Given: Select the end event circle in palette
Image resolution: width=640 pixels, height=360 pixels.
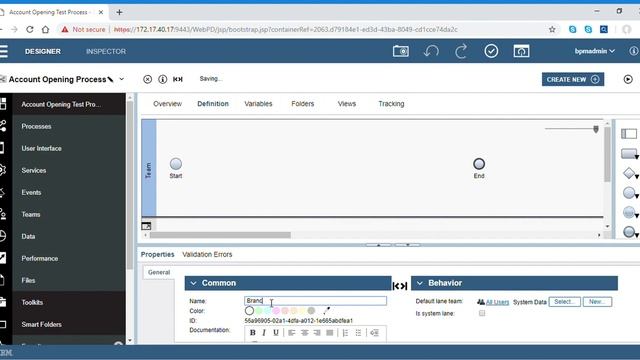Looking at the screenshot, I should pyautogui.click(x=629, y=232).
